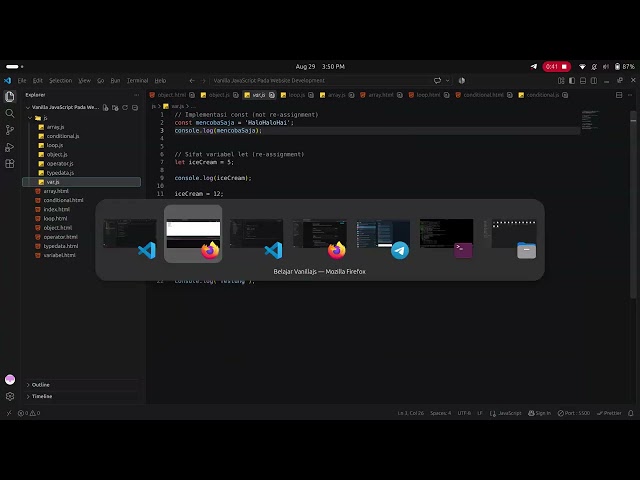This screenshot has width=640, height=480.
Task: Select the highlighted Belajar Vanillajs Firefox window
Action: [x=193, y=234]
